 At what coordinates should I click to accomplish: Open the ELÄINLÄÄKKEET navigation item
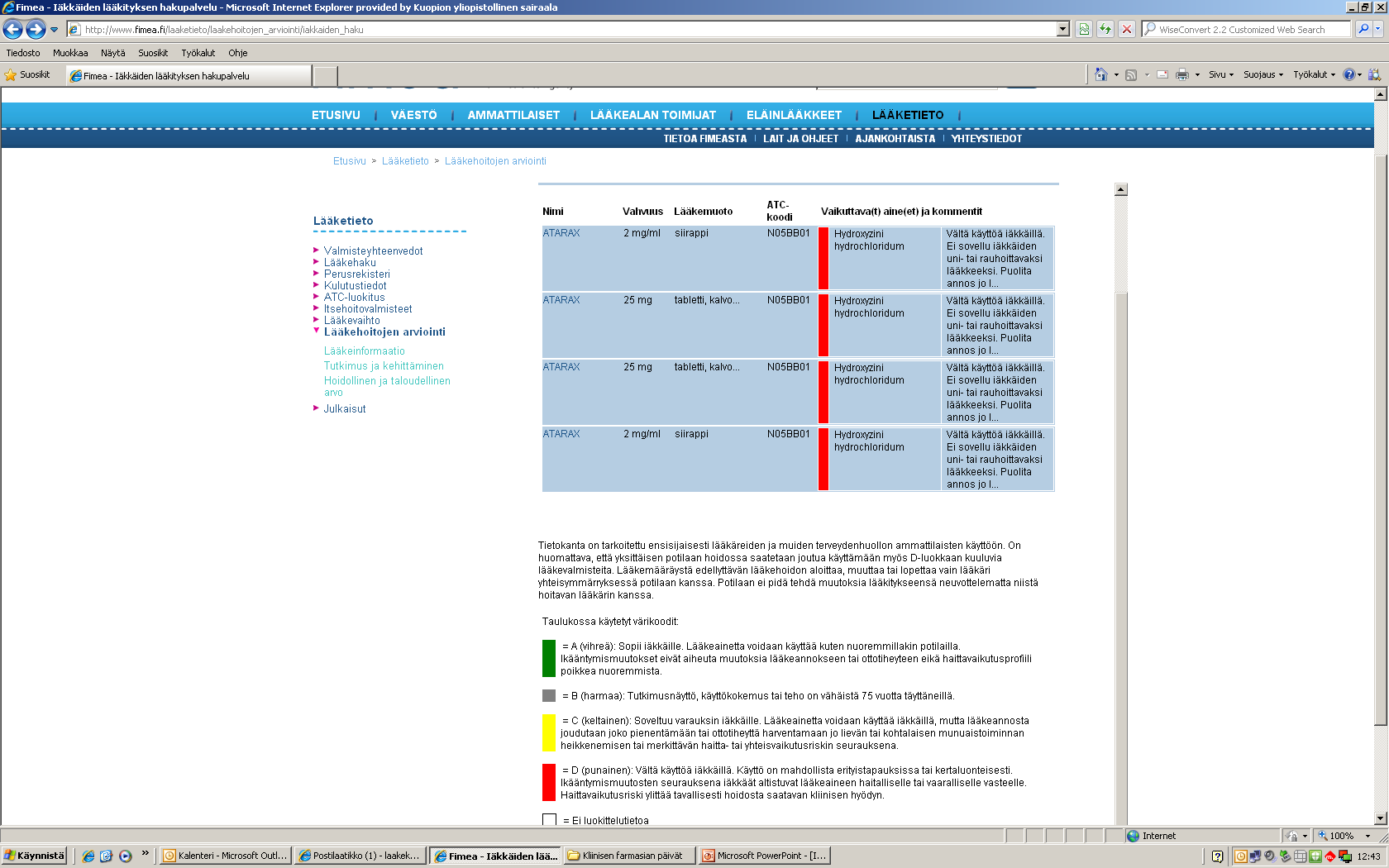(x=794, y=115)
